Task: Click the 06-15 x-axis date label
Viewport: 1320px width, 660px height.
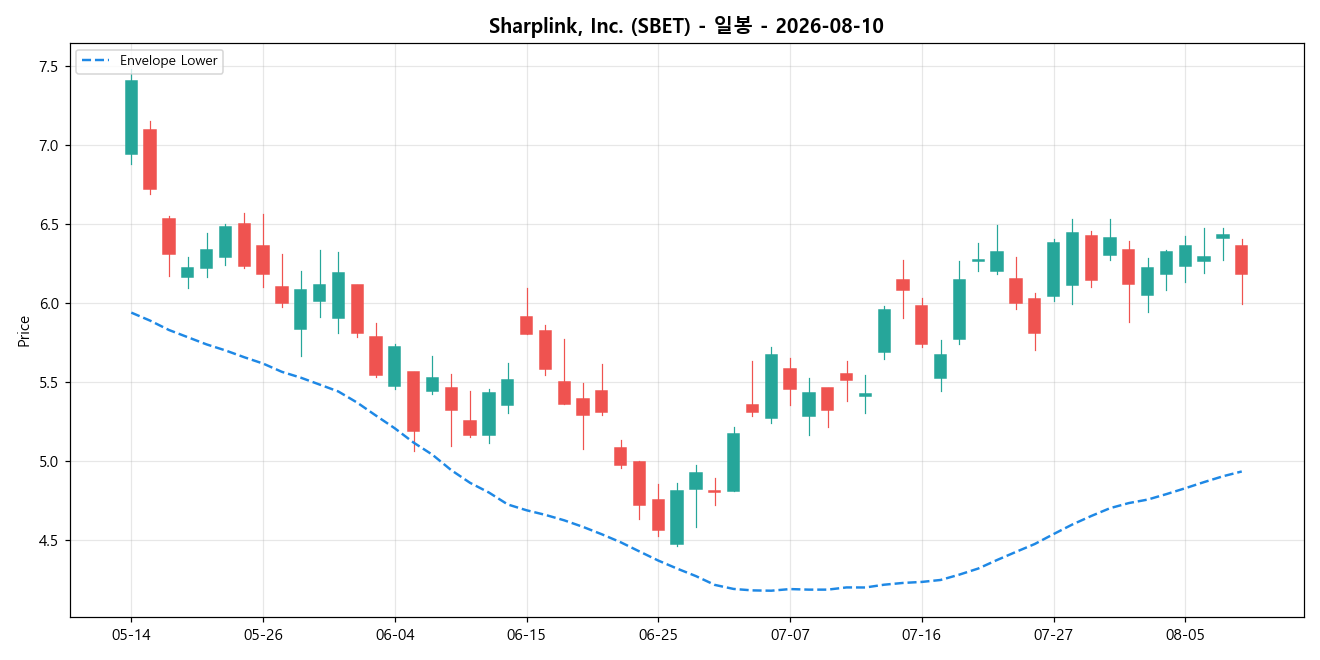Action: point(526,635)
